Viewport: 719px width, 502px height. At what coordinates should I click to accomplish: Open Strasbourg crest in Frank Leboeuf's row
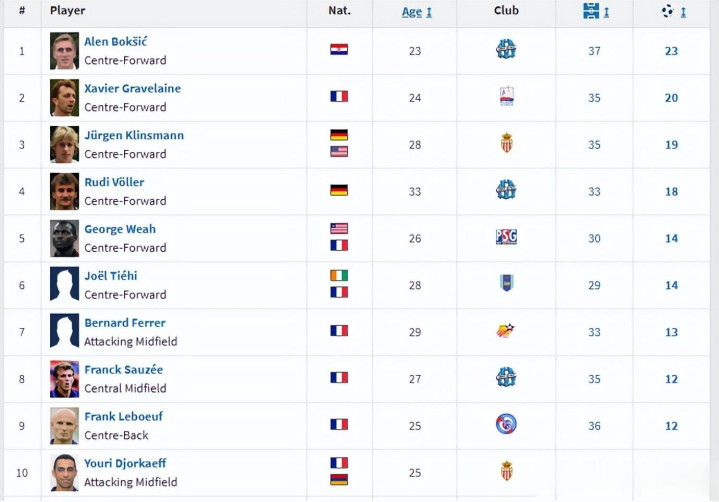(506, 424)
